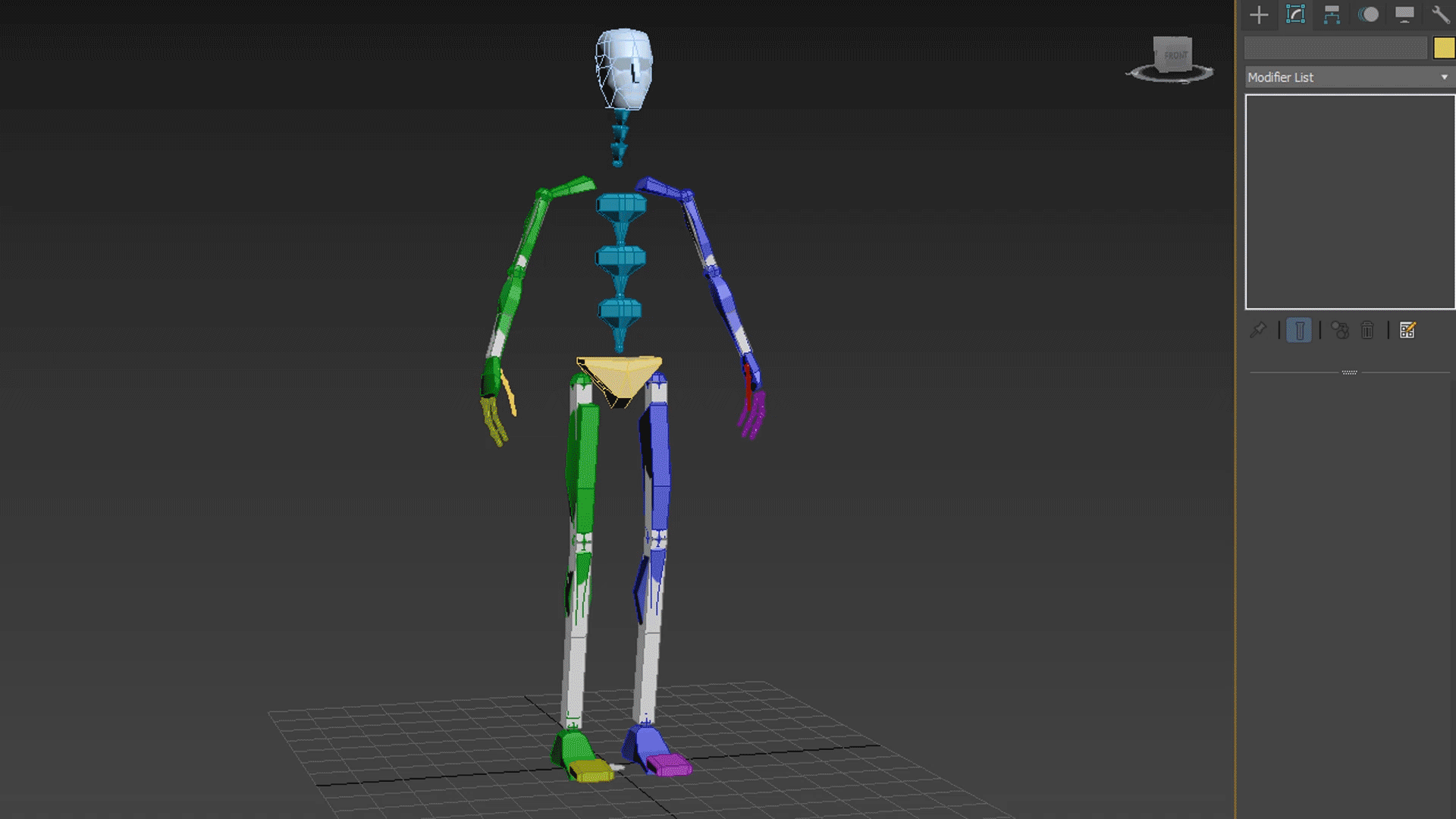Click the object name input field
1456x819 pixels.
1335,49
